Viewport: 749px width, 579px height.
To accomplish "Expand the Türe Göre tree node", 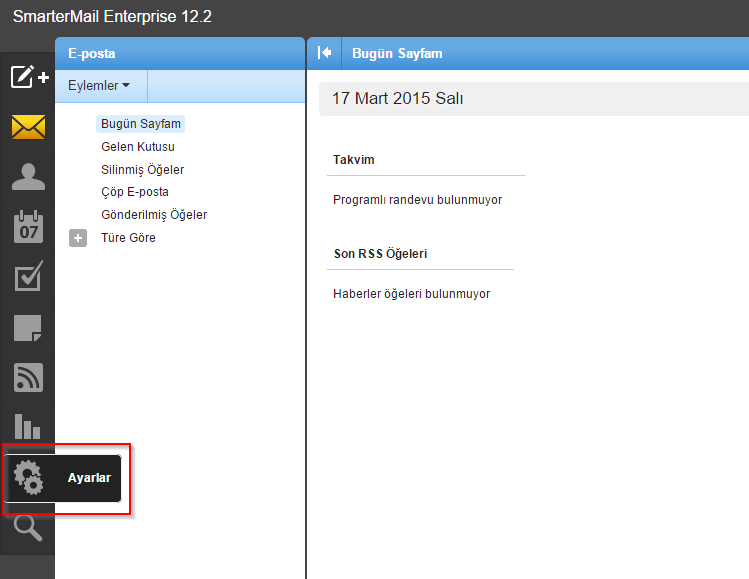I will click(x=78, y=238).
